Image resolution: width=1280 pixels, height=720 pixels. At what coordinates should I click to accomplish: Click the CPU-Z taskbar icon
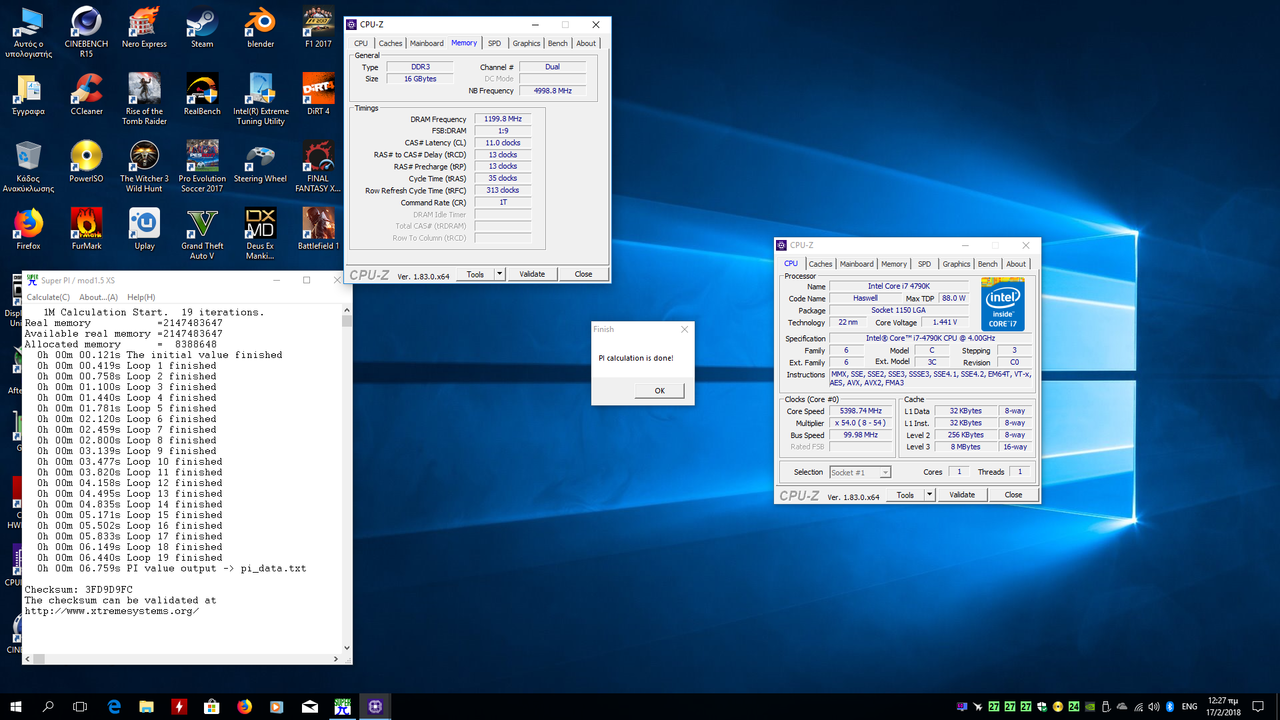coord(376,706)
